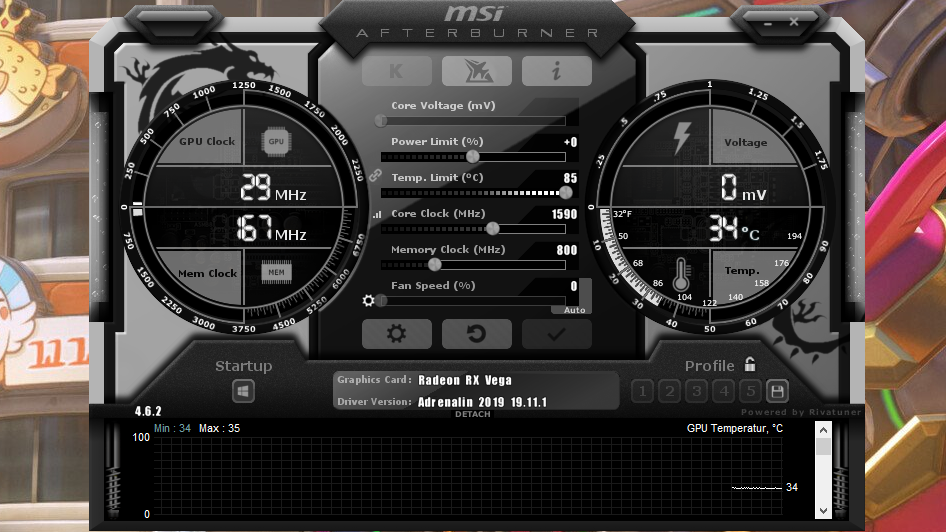This screenshot has width=946, height=532.
Task: Click the 29 MHz GPU clock readout
Action: (x=273, y=188)
